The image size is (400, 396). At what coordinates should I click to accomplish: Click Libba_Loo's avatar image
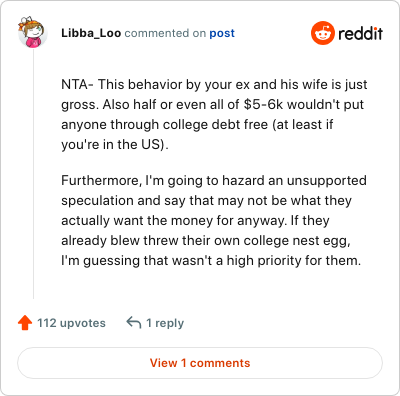tap(32, 33)
